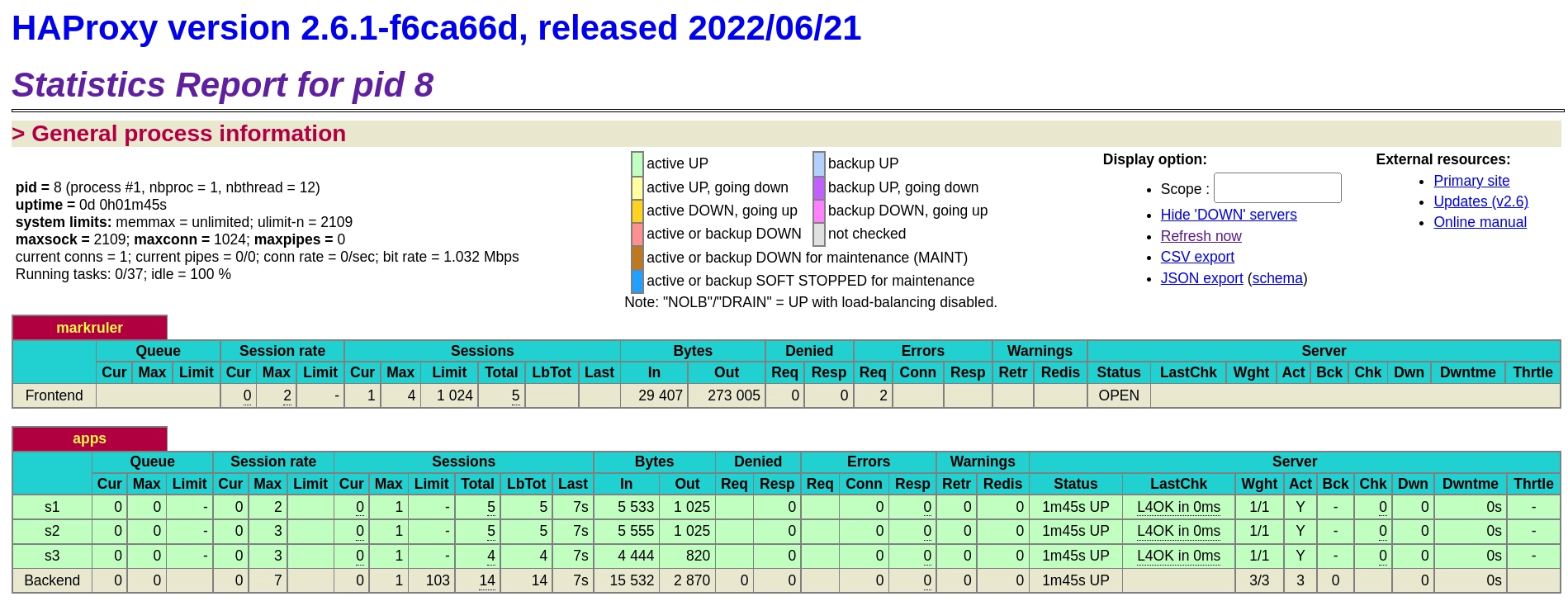The height and width of the screenshot is (606, 1568).
Task: Click the Statistics Report for pid 8 title
Action: 222,84
